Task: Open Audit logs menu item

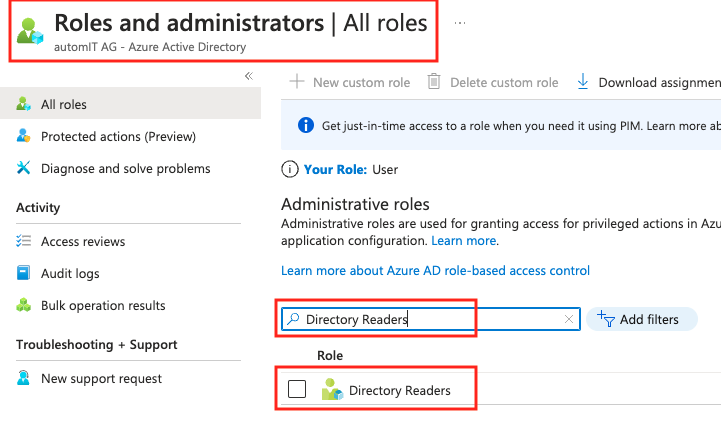Action: tap(70, 273)
